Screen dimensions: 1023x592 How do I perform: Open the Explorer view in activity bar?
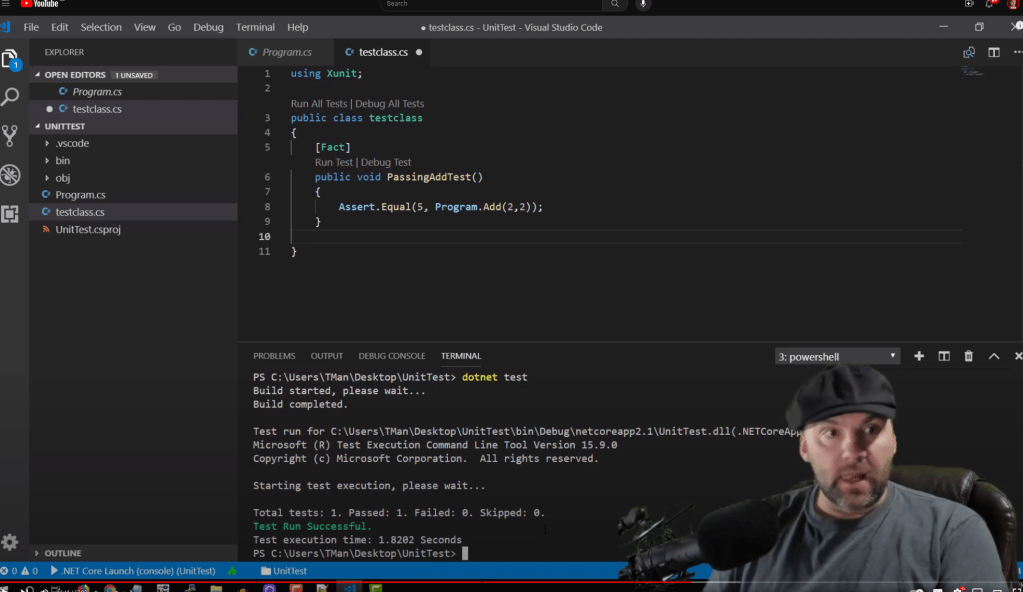10,59
